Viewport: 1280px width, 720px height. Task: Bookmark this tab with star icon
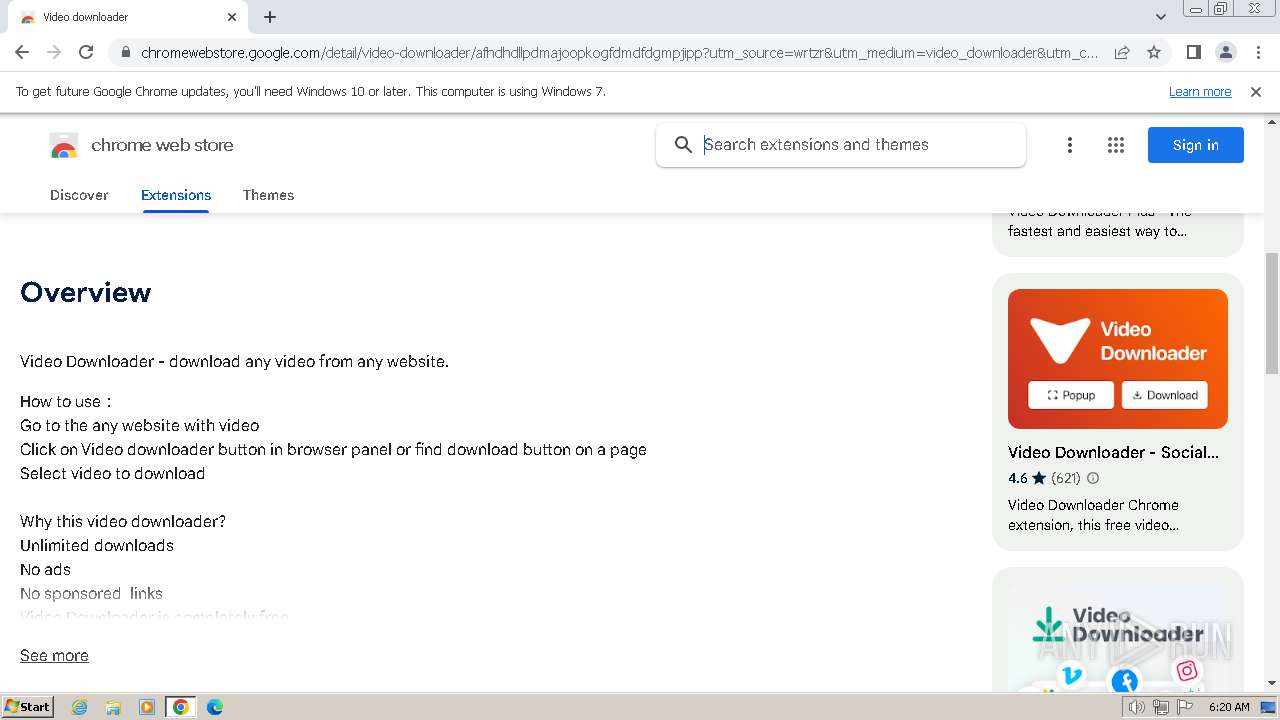(1154, 52)
